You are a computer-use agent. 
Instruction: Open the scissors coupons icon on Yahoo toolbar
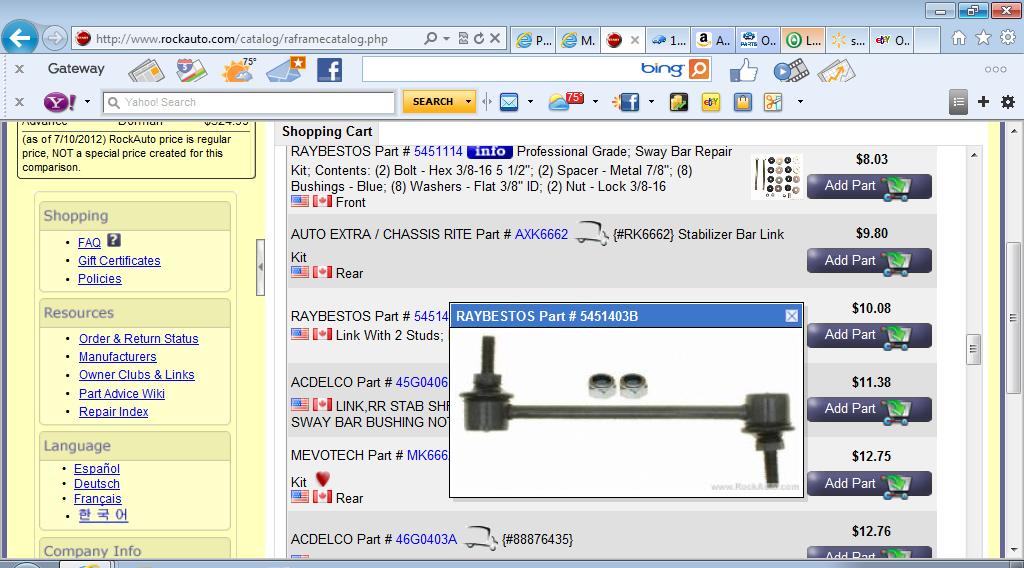tap(773, 102)
